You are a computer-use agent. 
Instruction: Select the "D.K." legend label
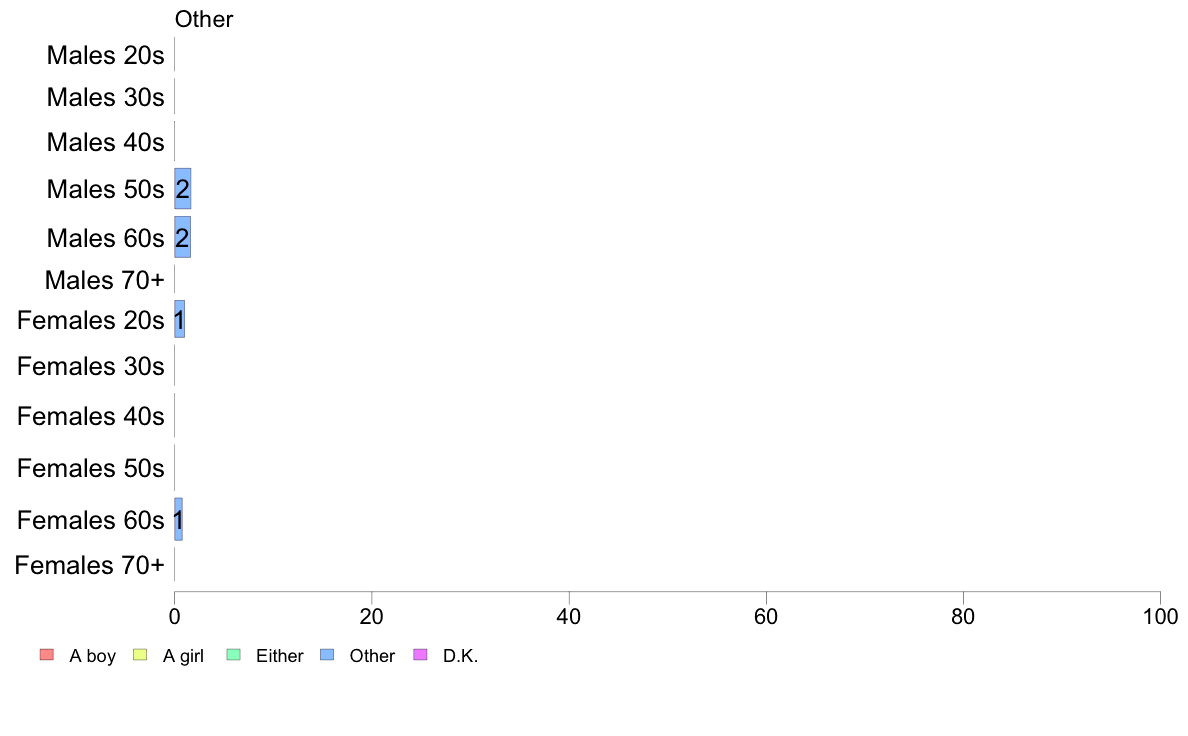point(461,656)
